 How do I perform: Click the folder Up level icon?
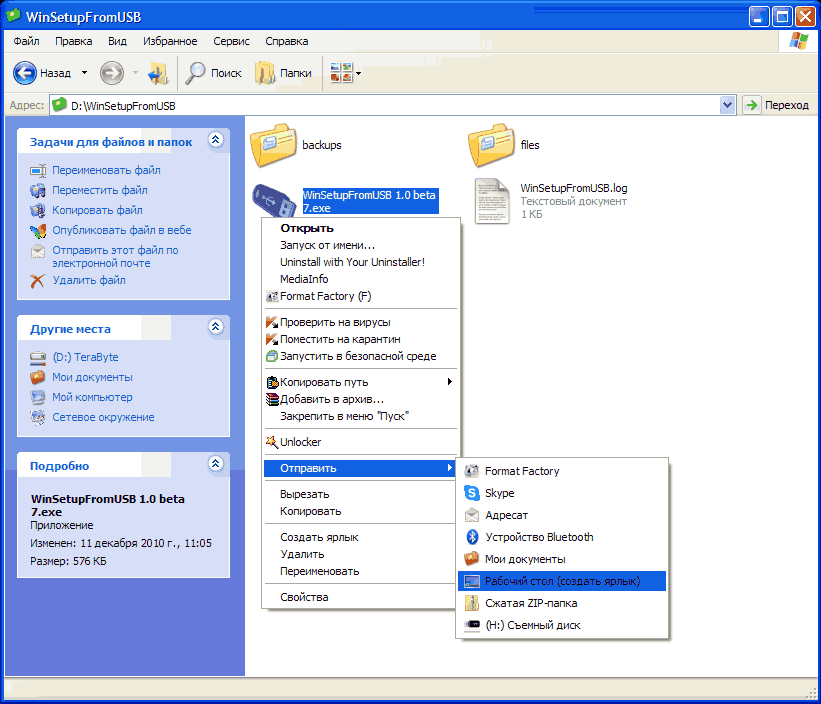[158, 72]
